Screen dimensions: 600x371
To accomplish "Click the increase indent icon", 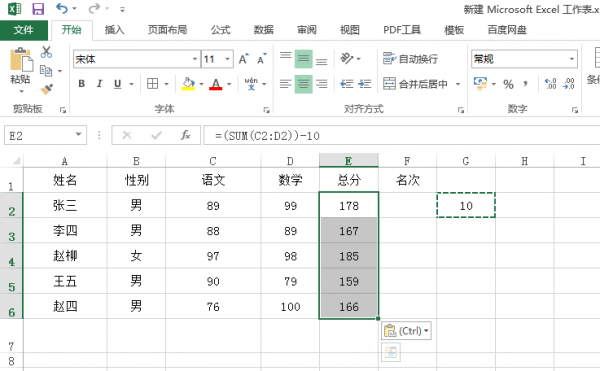I will pyautogui.click(x=365, y=84).
